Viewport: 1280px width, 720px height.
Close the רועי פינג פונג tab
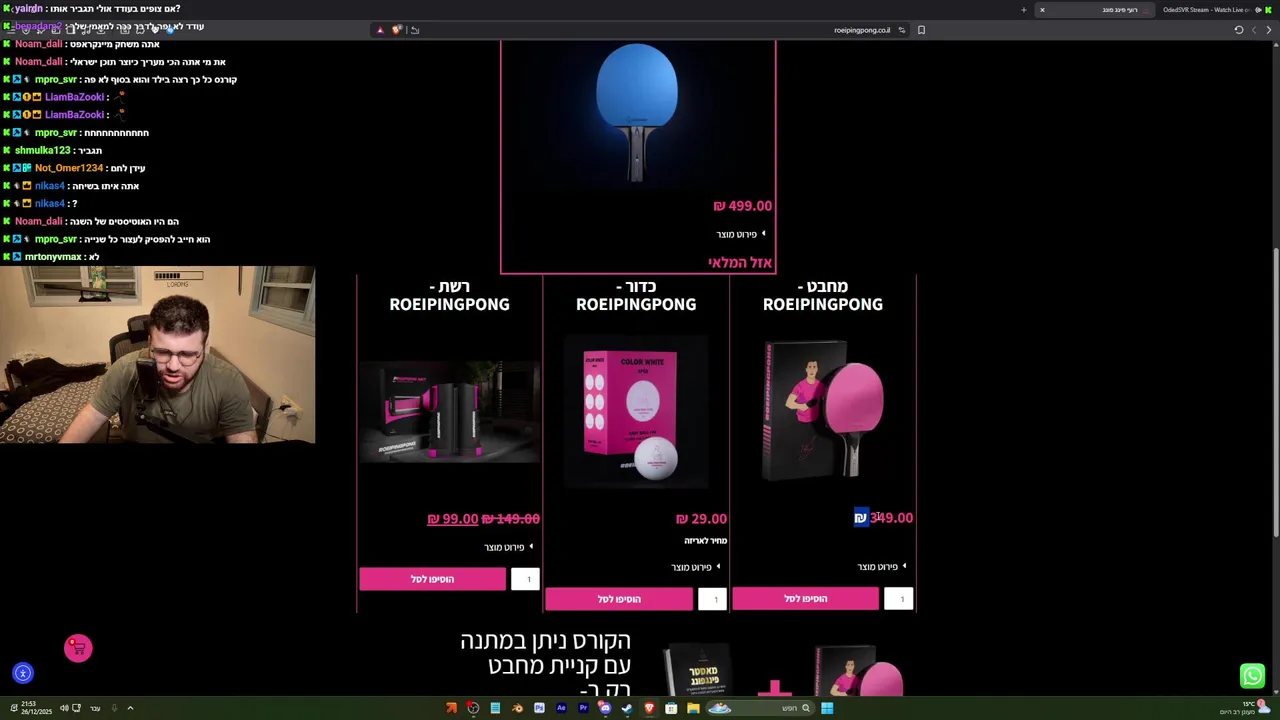tap(1042, 10)
